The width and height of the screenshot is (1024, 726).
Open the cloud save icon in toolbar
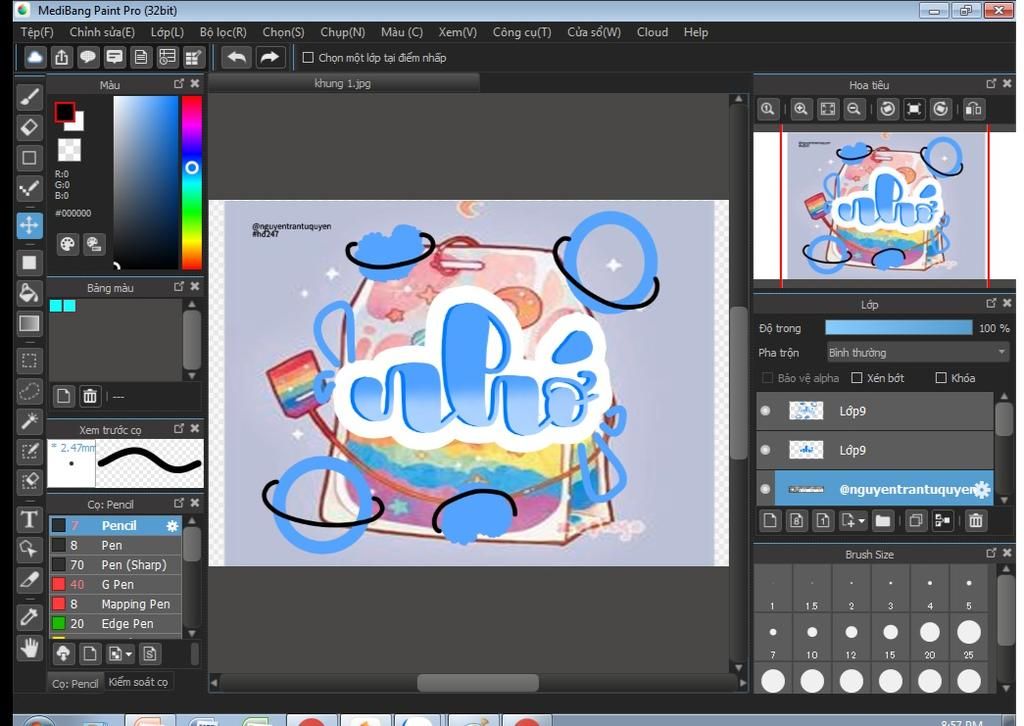click(35, 57)
